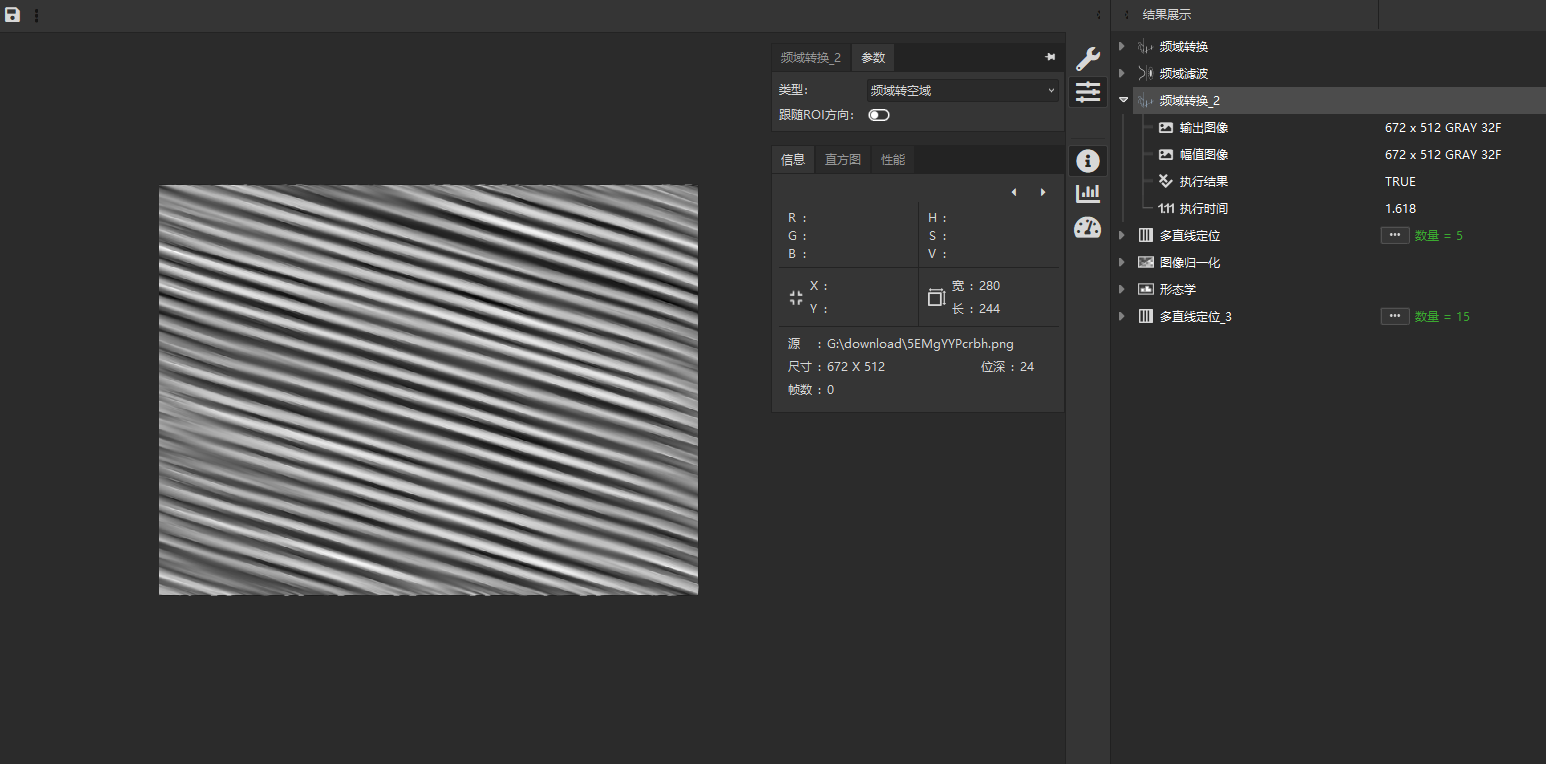Select the 频域转换_2 tab
Image resolution: width=1546 pixels, height=764 pixels.
point(810,58)
